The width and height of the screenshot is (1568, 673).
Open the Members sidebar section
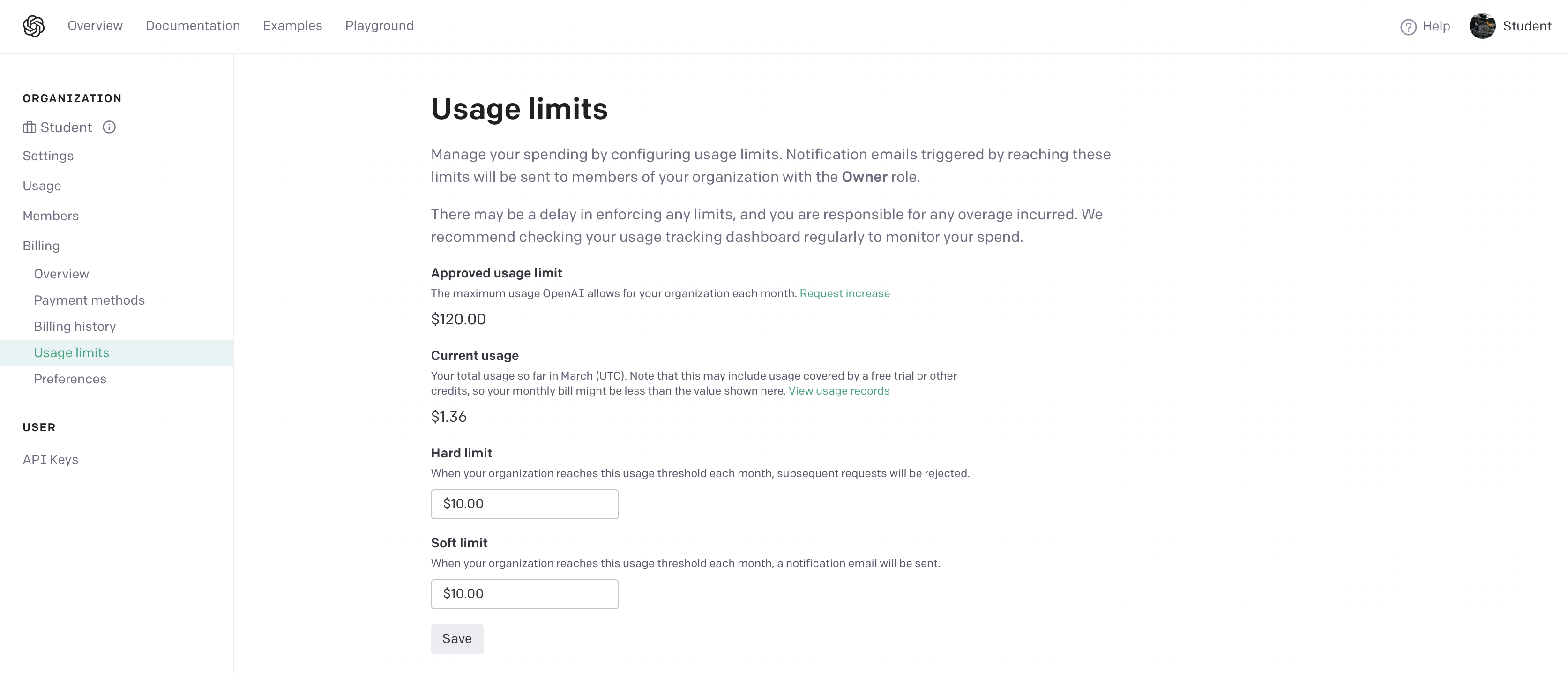(x=51, y=216)
